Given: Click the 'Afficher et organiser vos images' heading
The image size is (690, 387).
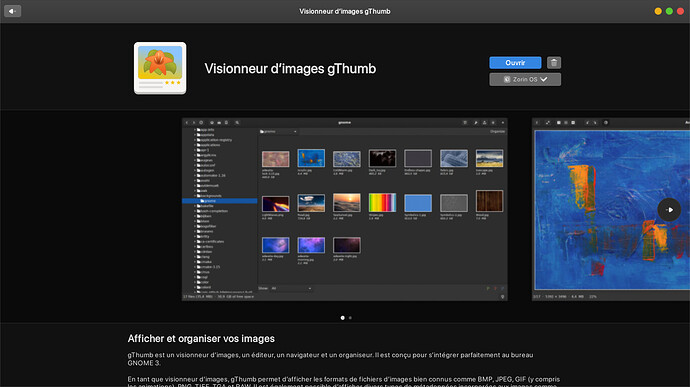Looking at the screenshot, I should click(201, 339).
